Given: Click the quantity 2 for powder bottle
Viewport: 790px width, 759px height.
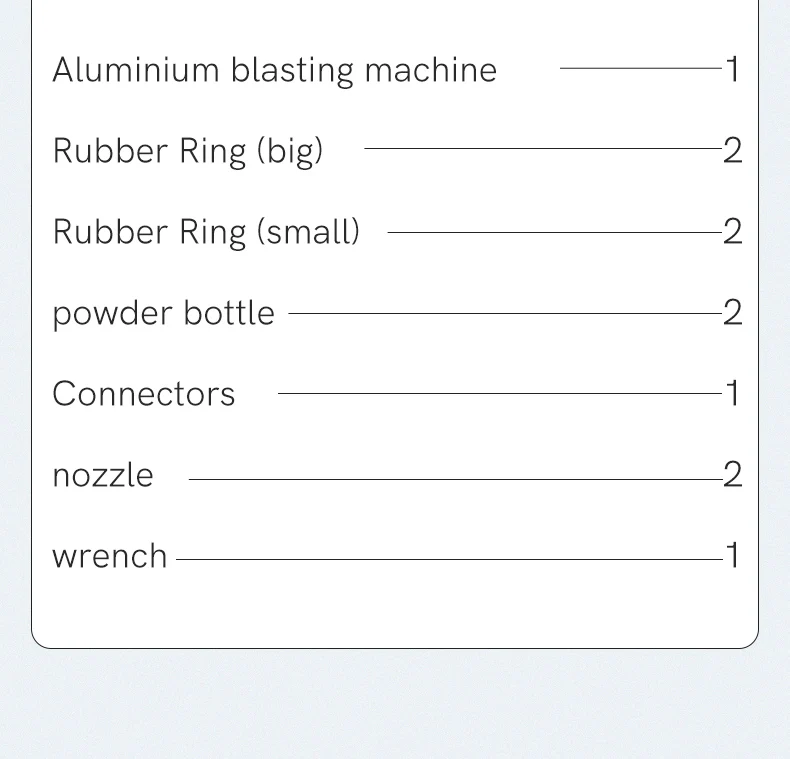Looking at the screenshot, I should tap(733, 313).
